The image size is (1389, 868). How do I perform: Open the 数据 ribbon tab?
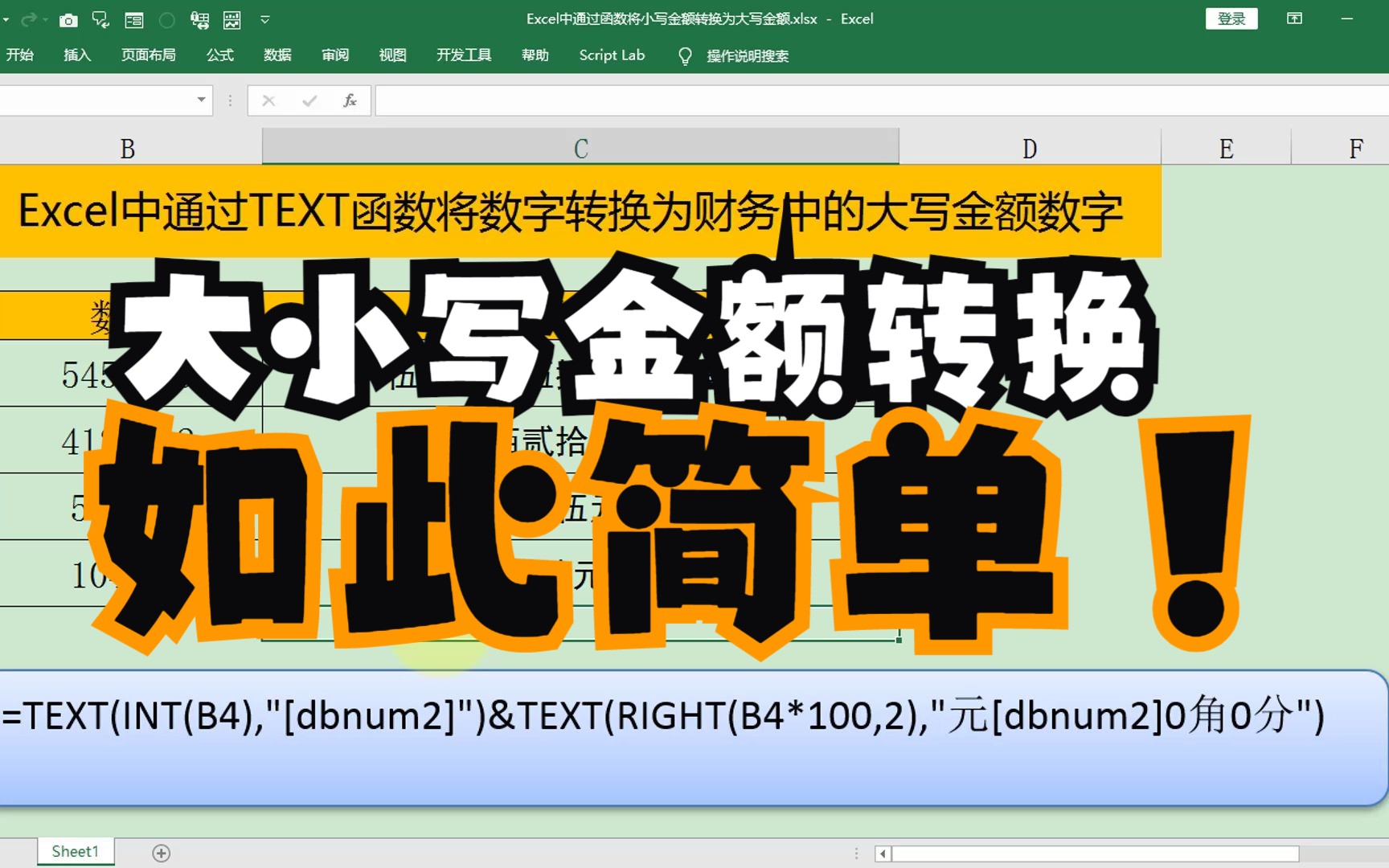coord(277,55)
